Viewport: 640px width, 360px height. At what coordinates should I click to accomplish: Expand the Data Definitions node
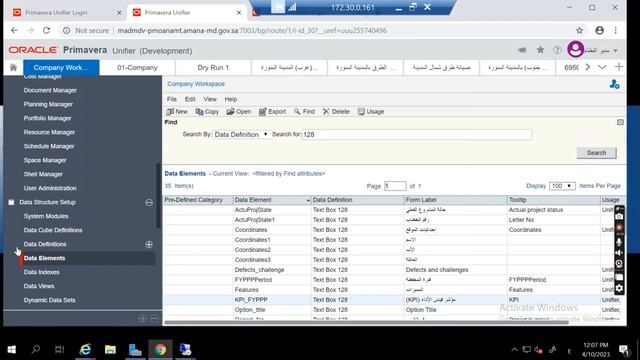(149, 244)
